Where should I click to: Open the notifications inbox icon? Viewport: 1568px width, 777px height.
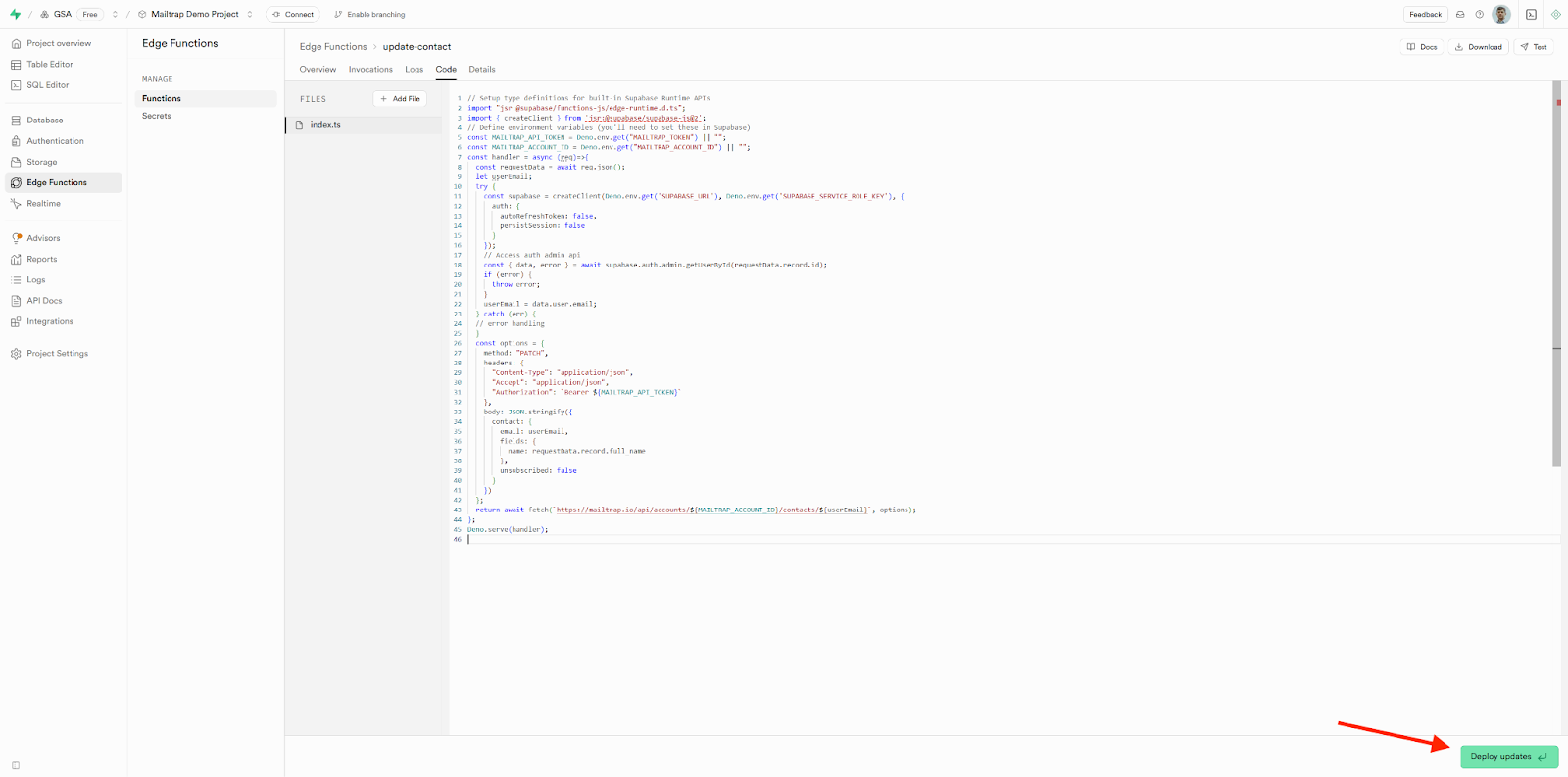coord(1460,14)
